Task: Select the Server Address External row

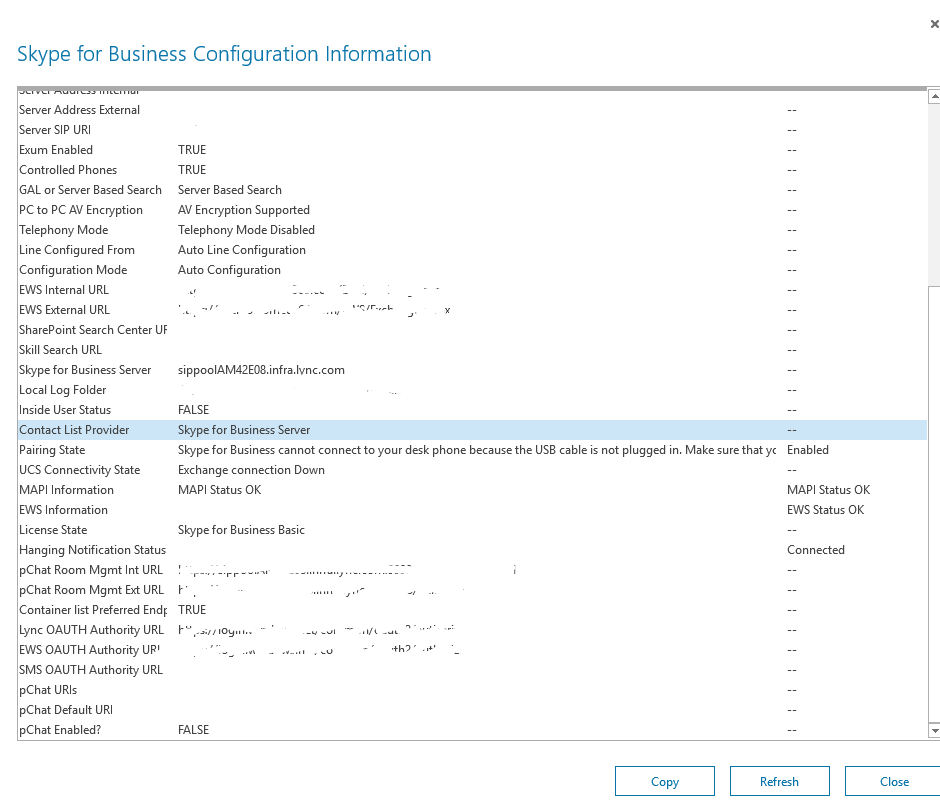Action: [472, 110]
